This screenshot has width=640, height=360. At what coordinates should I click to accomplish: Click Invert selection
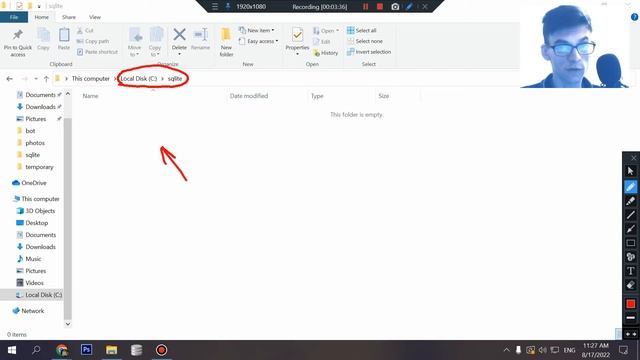[x=369, y=52]
